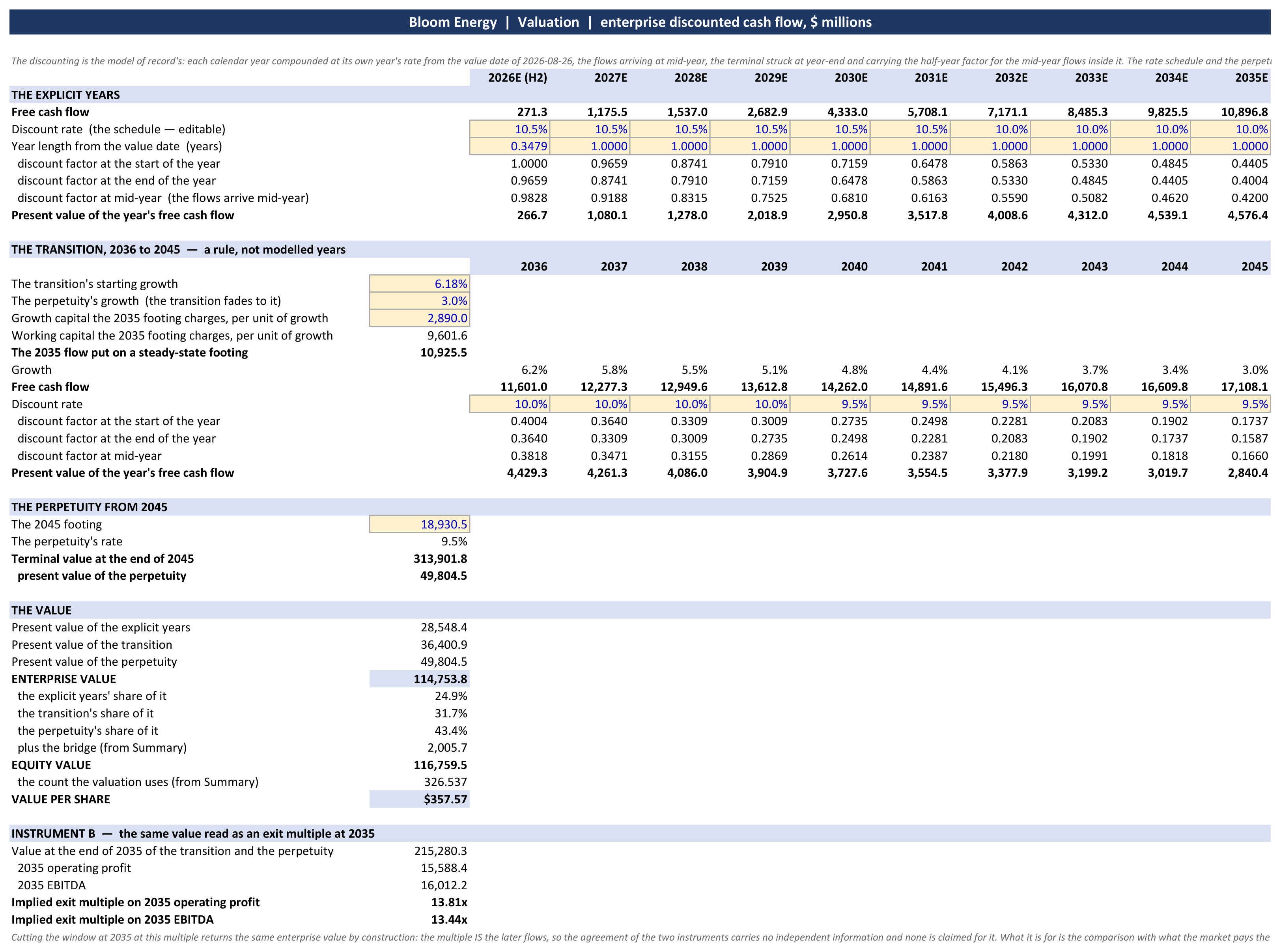
Task: Select the 2026E (H2) discount rate input
Action: [510, 129]
